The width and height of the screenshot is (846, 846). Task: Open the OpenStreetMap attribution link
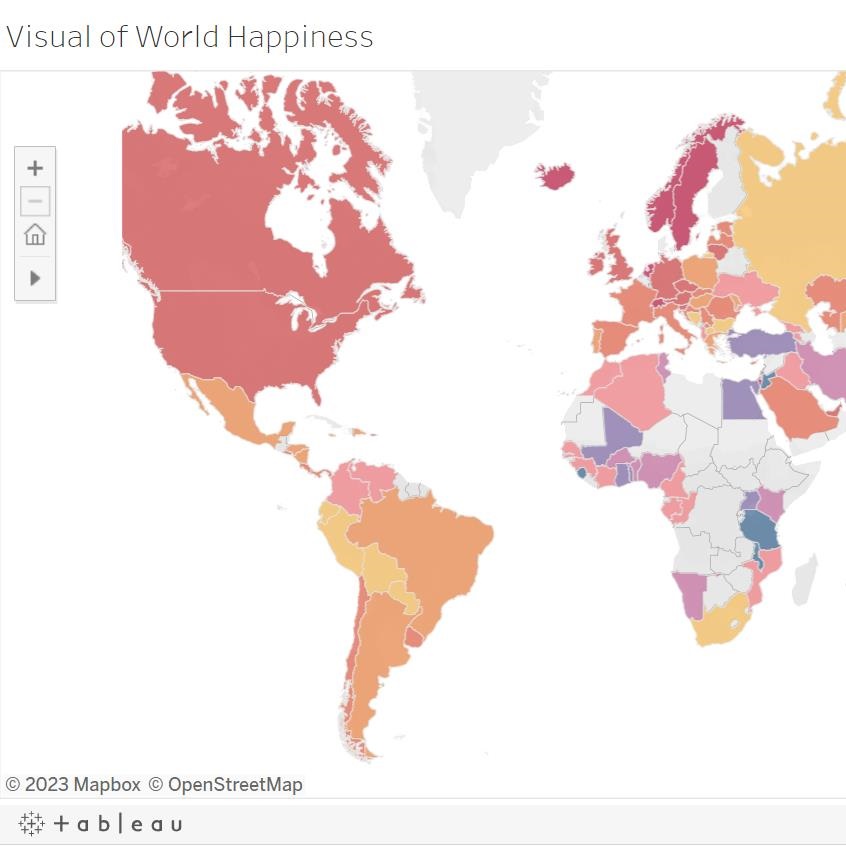(x=225, y=785)
